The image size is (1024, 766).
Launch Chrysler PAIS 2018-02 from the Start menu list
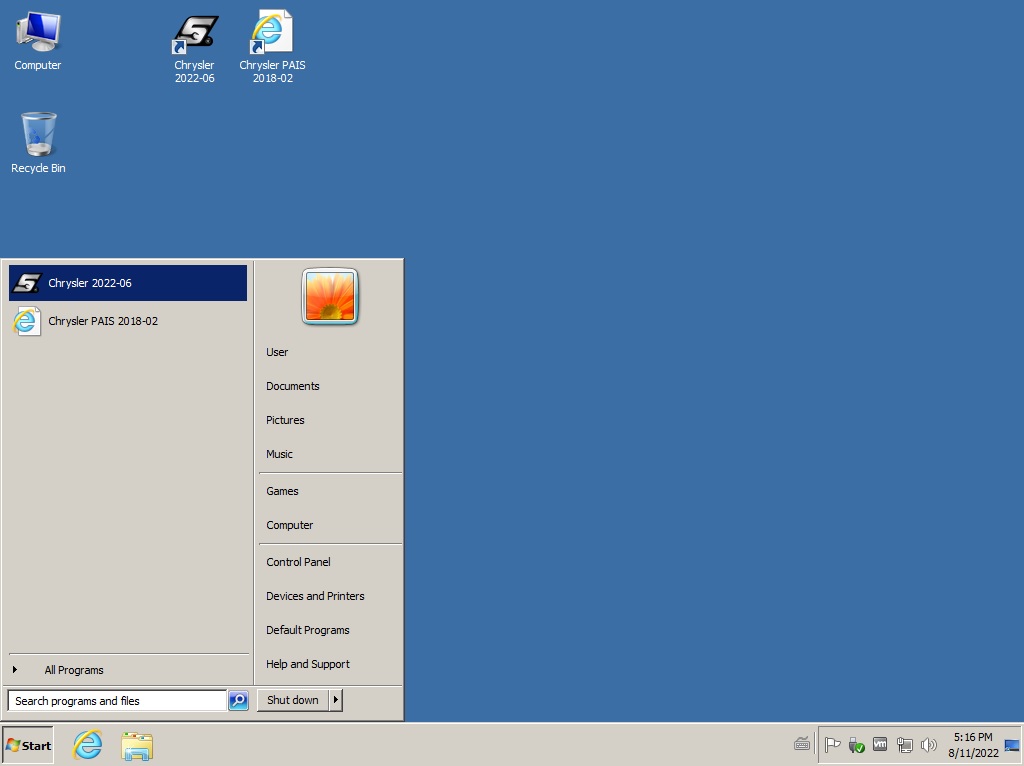coord(128,321)
